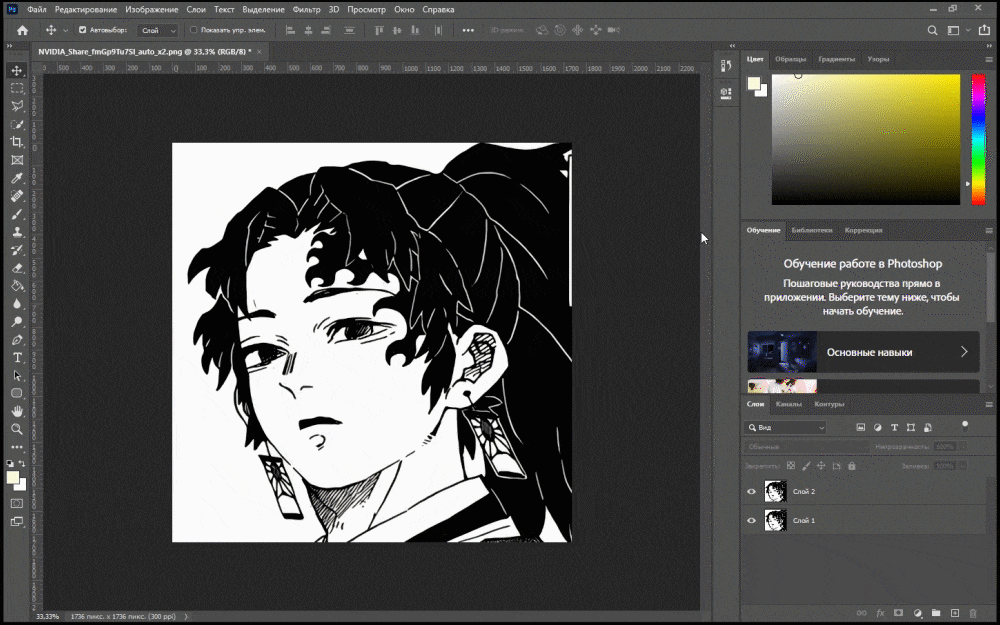Click the hue spectrum slider
Viewport: 1000px width, 625px height.
[x=978, y=139]
